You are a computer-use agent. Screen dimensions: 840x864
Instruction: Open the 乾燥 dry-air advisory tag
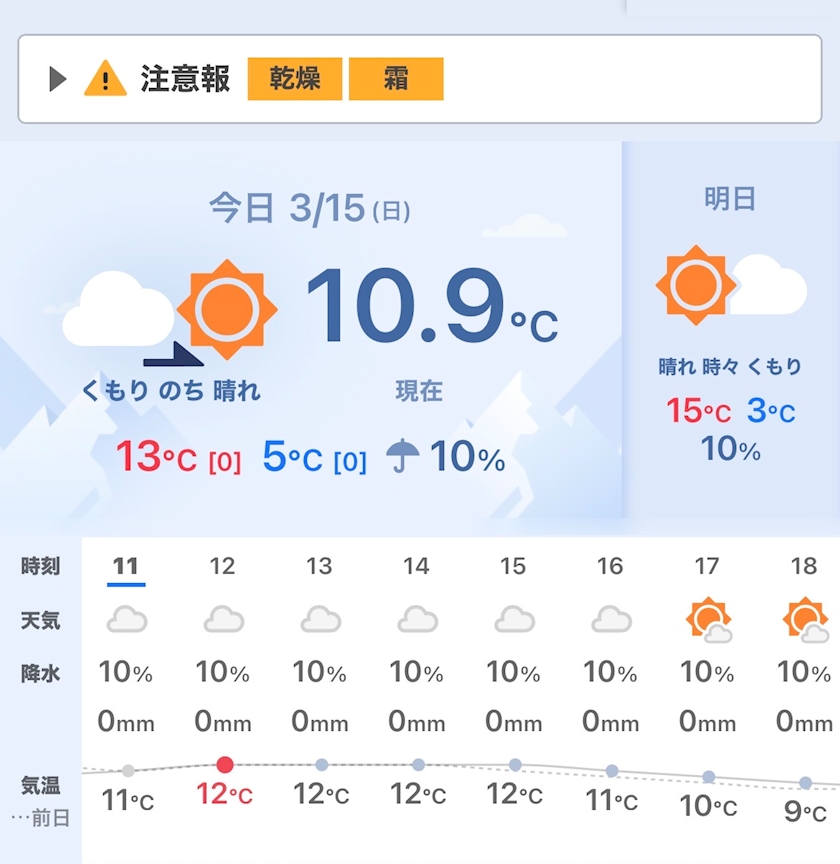pyautogui.click(x=295, y=79)
